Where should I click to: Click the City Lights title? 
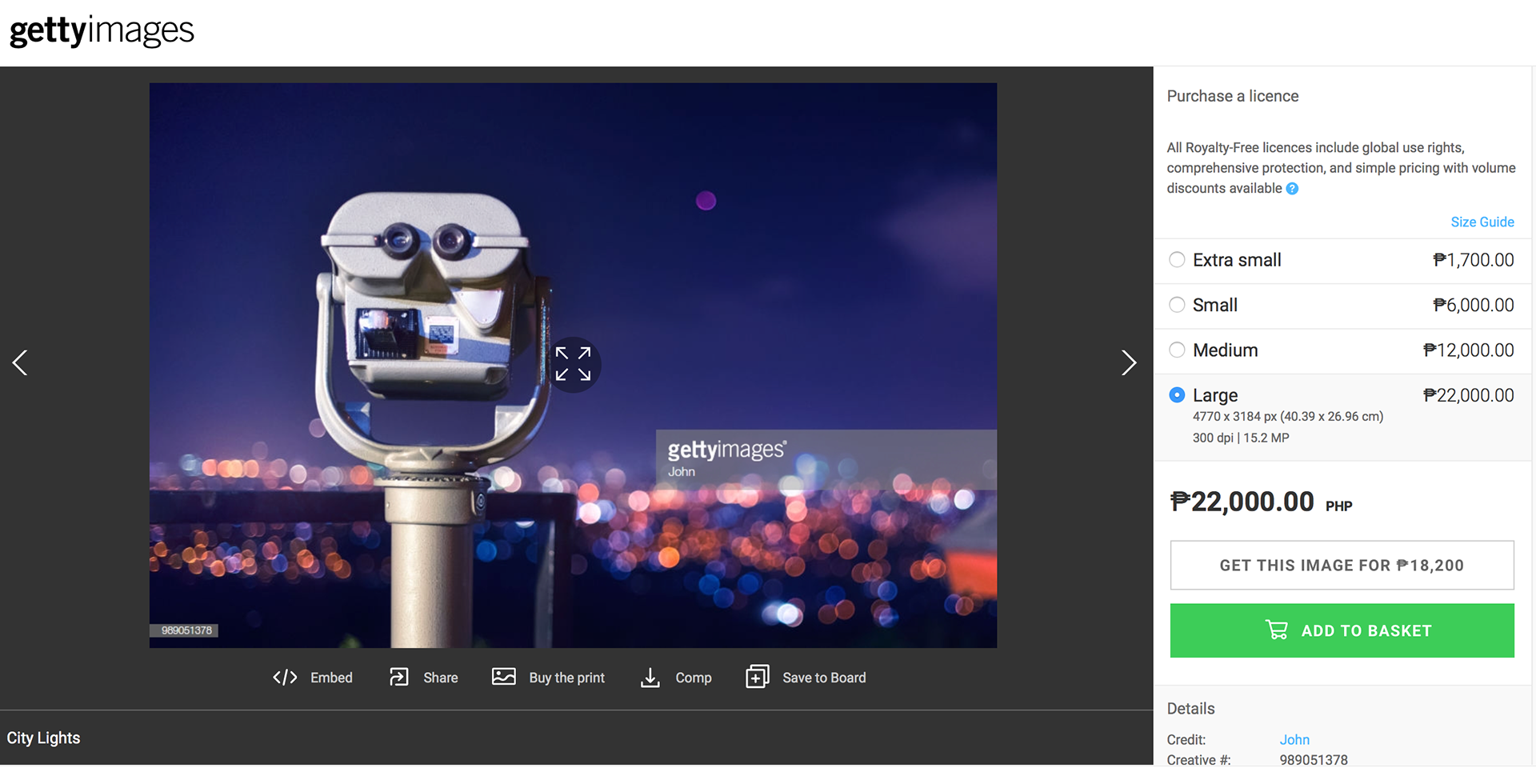coord(44,738)
